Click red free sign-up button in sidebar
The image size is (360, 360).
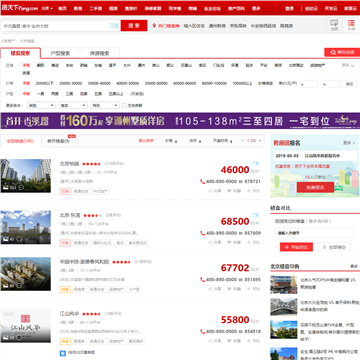coord(315,187)
